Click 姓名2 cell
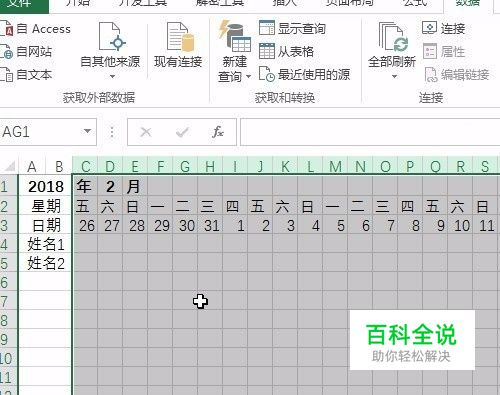Image resolution: width=500 pixels, height=395 pixels. pos(46,263)
